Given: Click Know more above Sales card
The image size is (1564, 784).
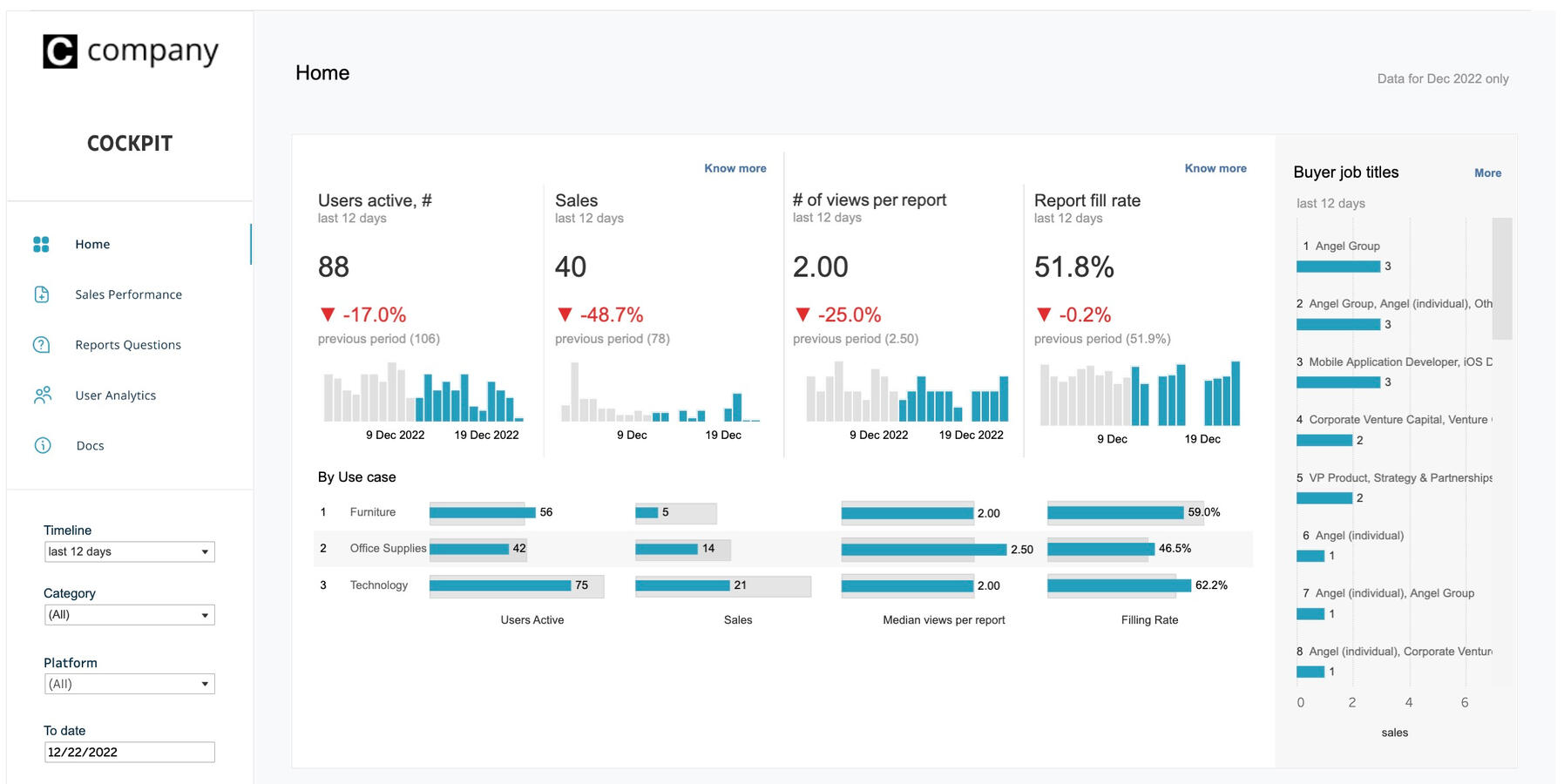Looking at the screenshot, I should click(x=735, y=168).
